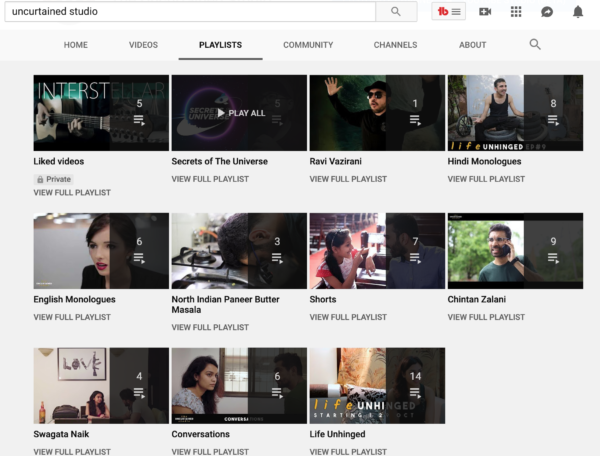Click the 'Shorts' playlist title

point(323,300)
